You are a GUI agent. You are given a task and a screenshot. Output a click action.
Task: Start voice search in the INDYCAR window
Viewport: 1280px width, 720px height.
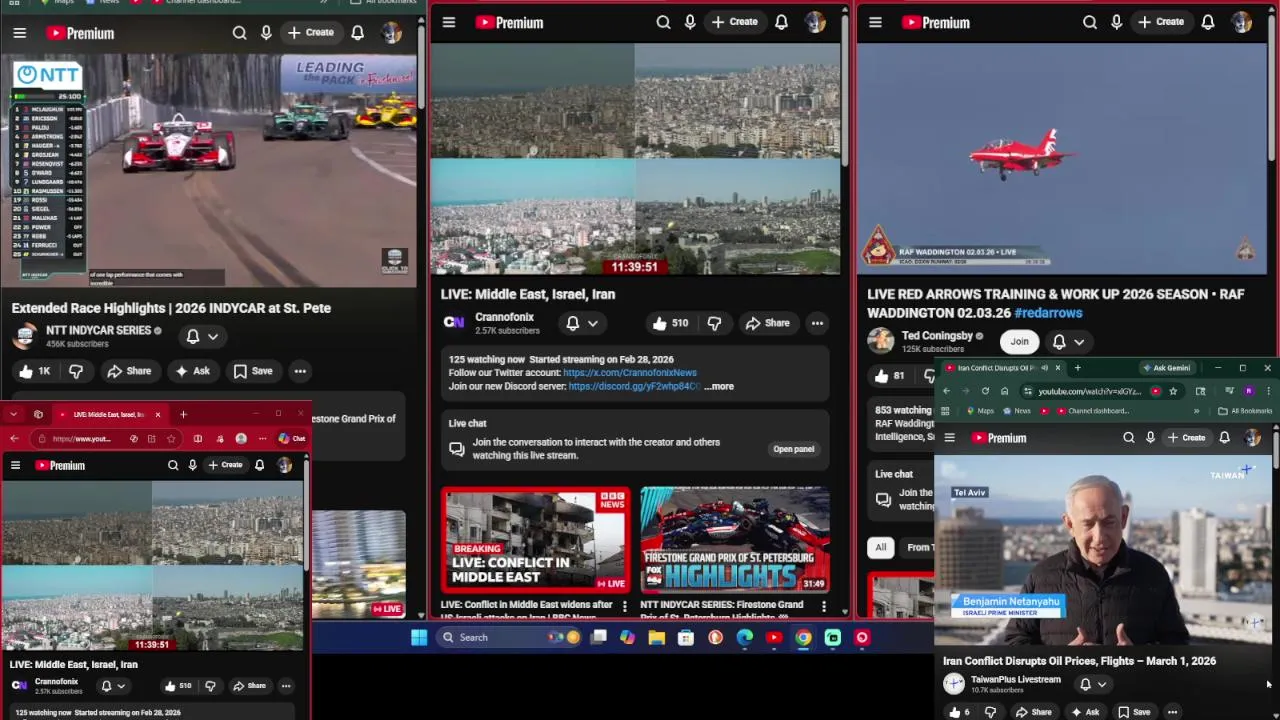[266, 33]
